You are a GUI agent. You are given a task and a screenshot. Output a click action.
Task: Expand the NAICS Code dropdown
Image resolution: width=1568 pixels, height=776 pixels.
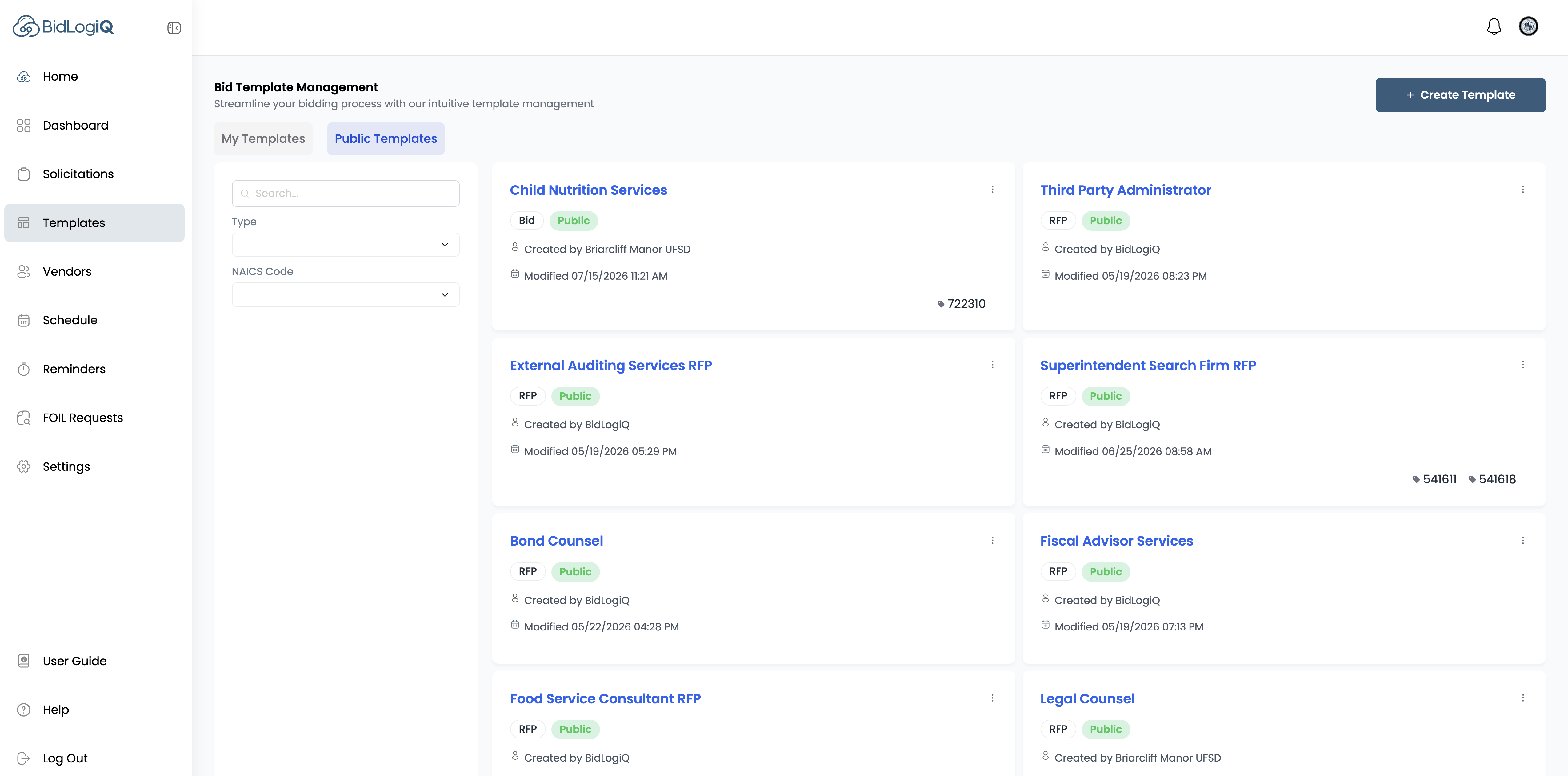pos(345,294)
